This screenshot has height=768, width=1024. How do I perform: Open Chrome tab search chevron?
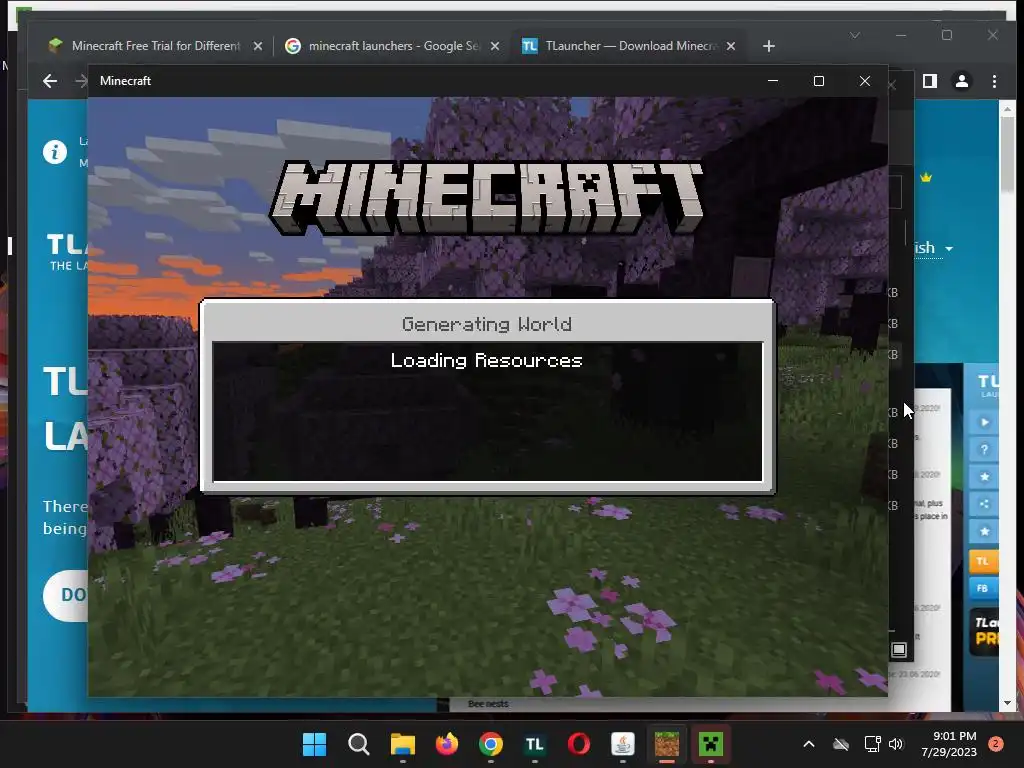[855, 35]
